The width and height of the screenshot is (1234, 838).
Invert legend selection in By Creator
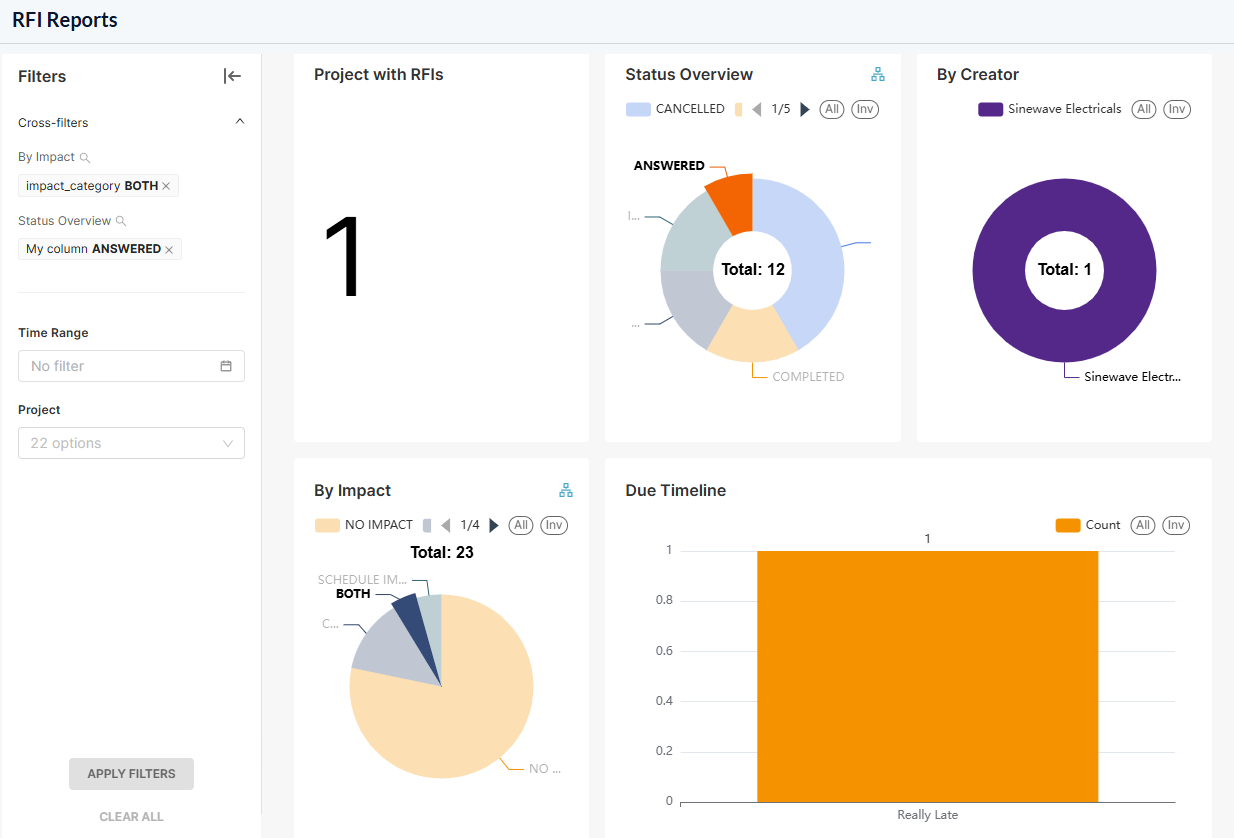click(1177, 109)
